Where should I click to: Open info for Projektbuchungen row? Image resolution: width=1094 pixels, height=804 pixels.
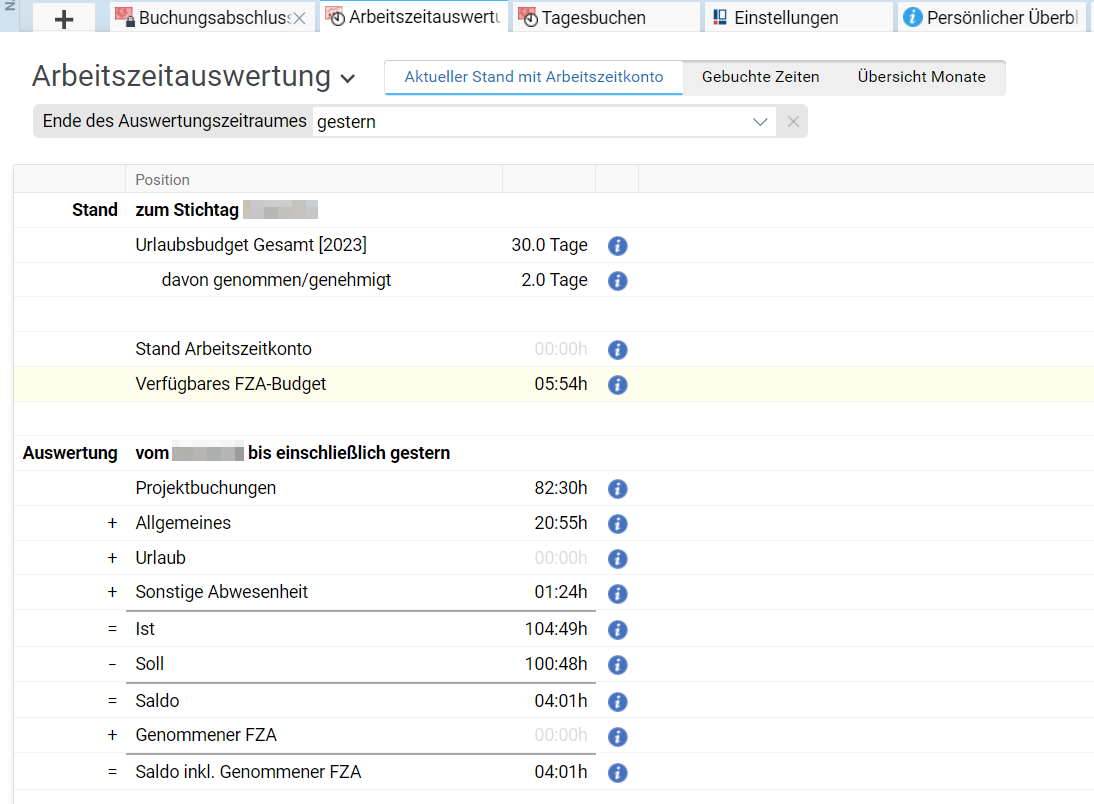point(617,489)
